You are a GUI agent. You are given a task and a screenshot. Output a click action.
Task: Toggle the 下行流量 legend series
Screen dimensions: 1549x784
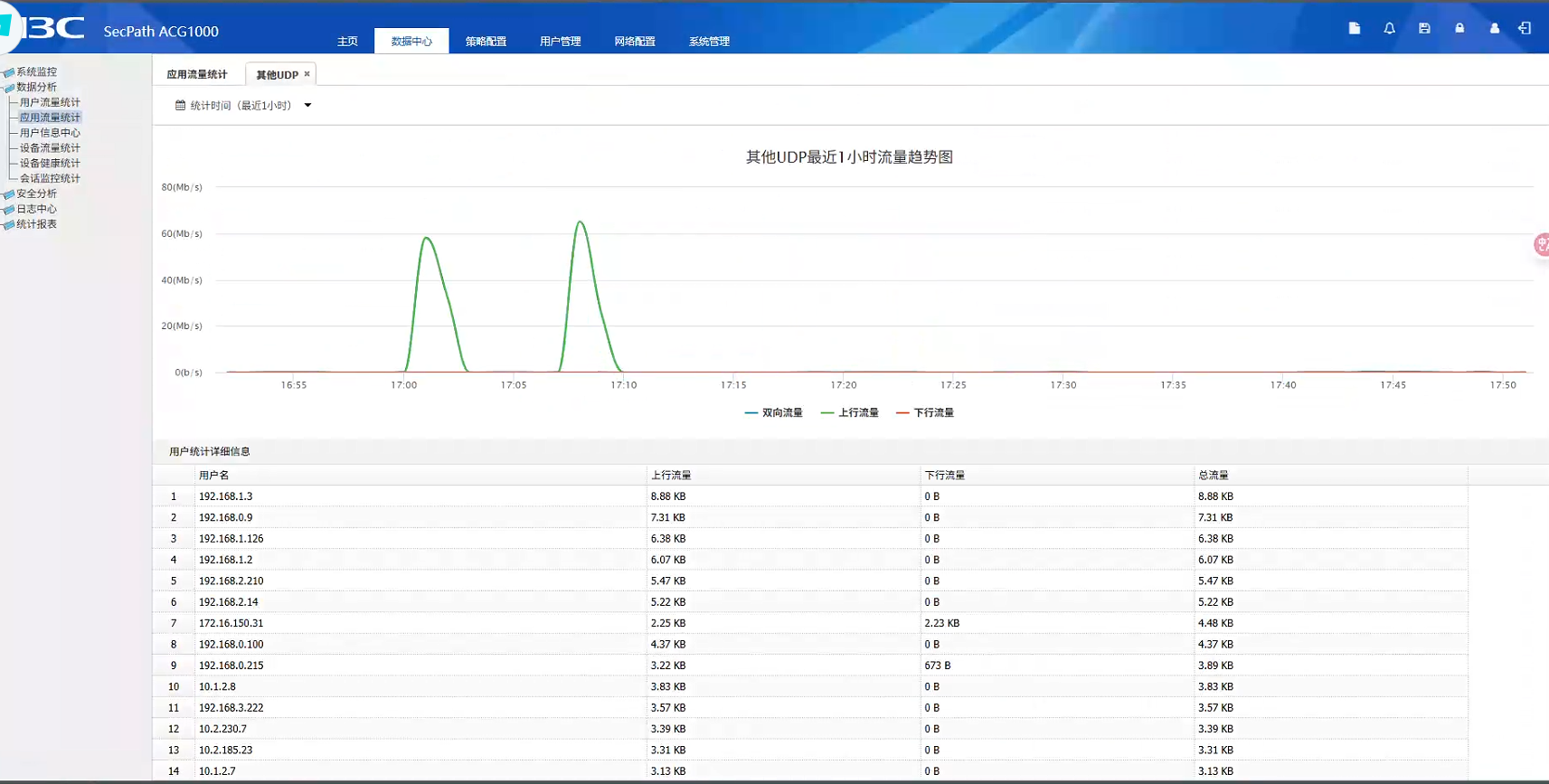click(x=924, y=413)
